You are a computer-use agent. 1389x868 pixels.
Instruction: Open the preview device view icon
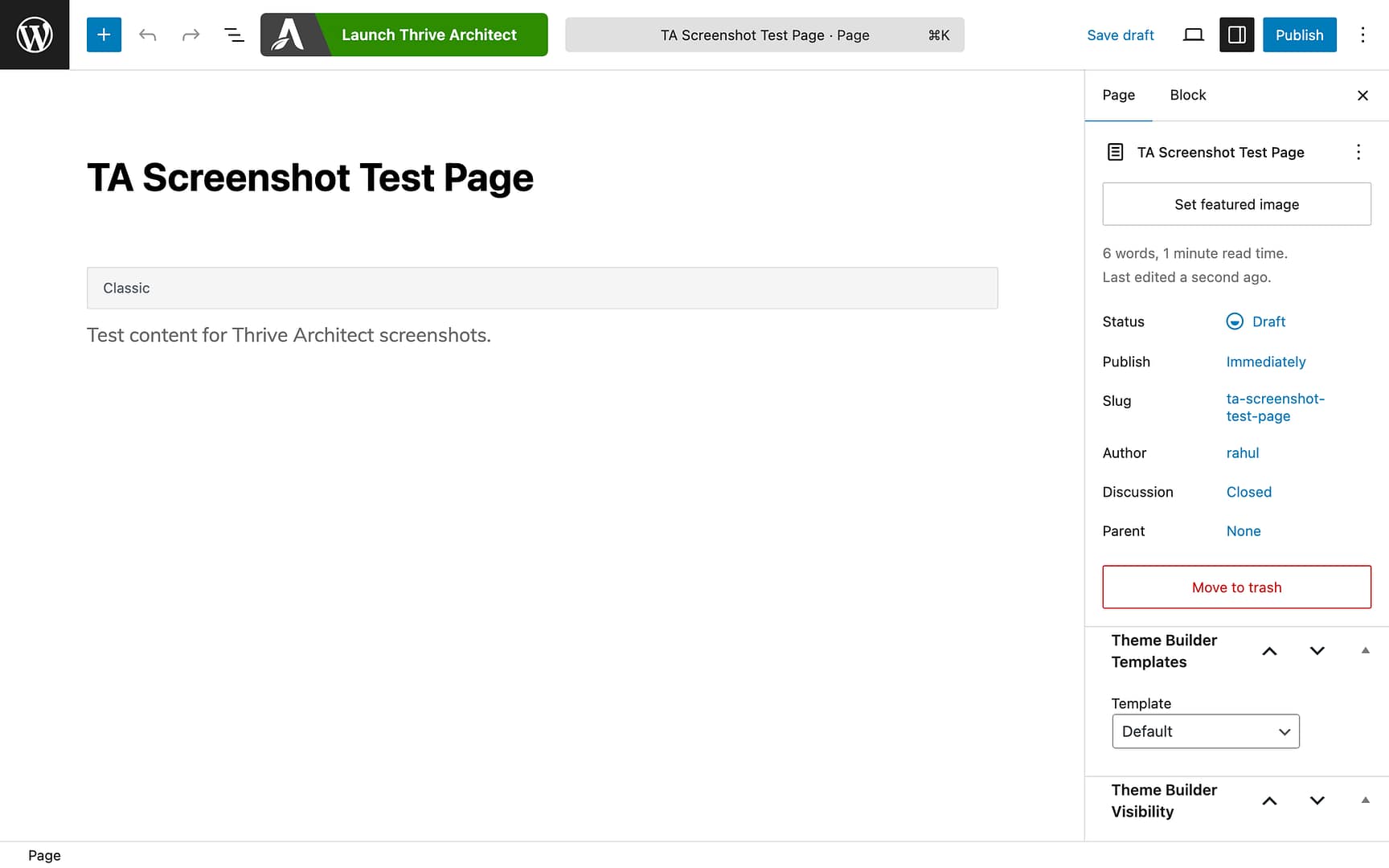coord(1193,35)
